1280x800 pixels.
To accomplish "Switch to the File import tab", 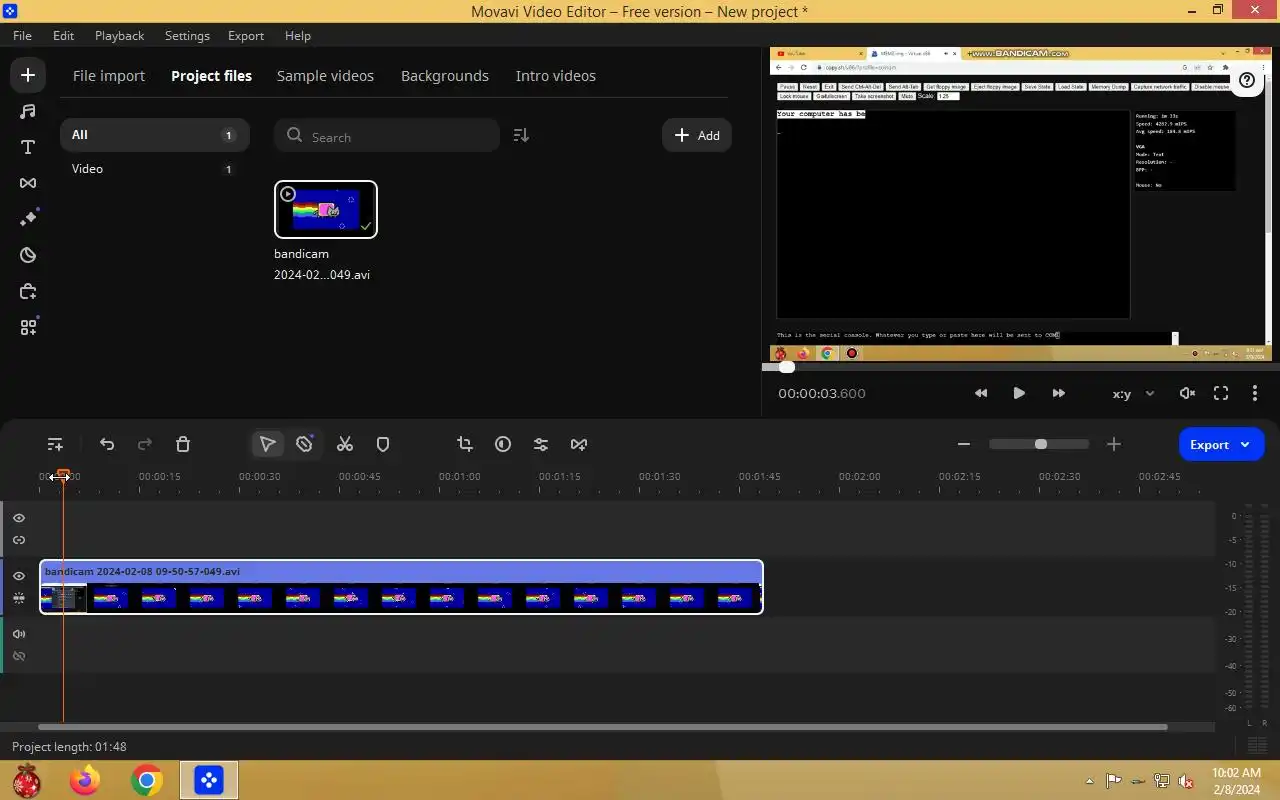I will click(x=109, y=76).
